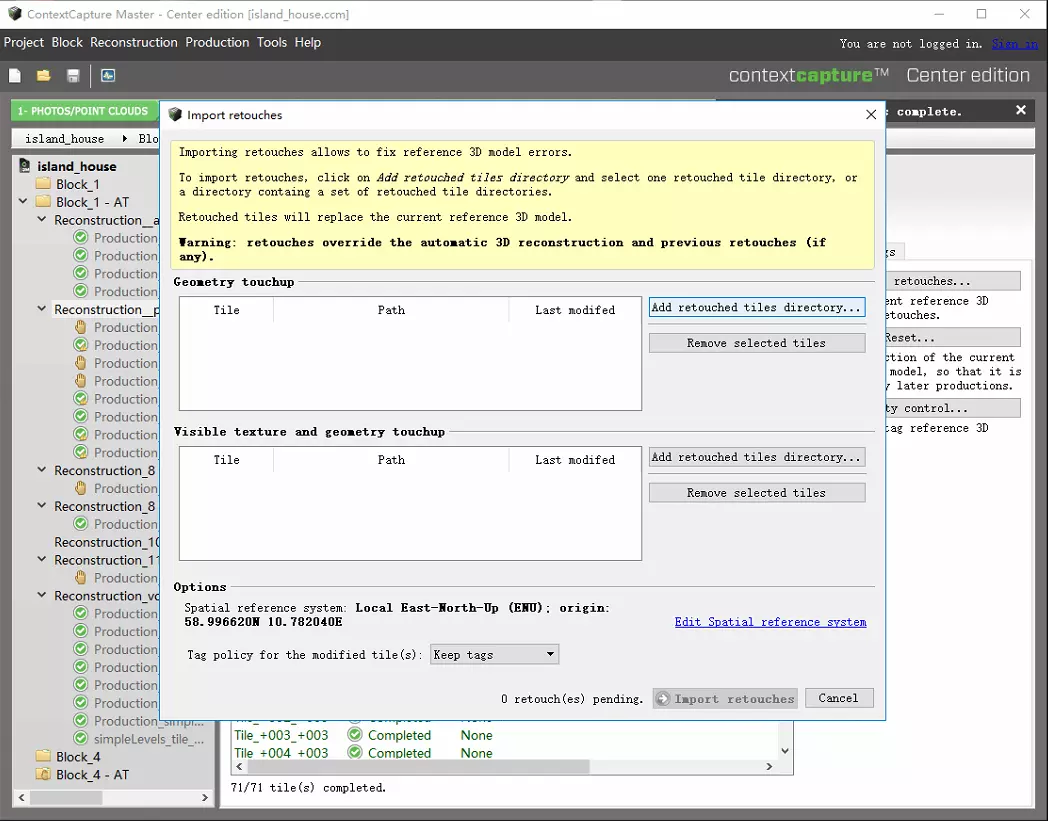Click completed icon of Tile_+003_+003 row
The width and height of the screenshot is (1048, 821).
tap(355, 734)
